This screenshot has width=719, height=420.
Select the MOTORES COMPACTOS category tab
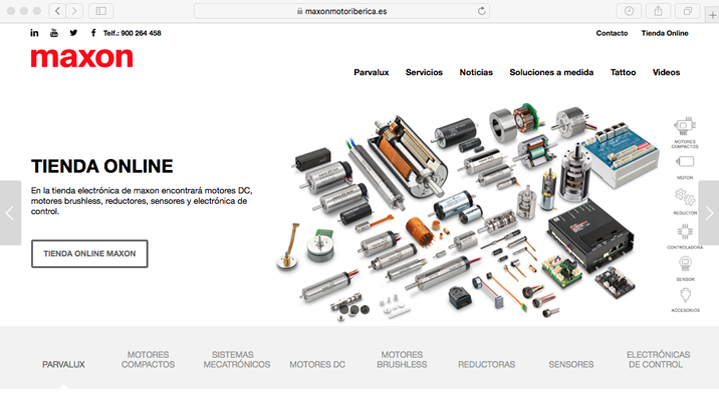[x=148, y=359]
